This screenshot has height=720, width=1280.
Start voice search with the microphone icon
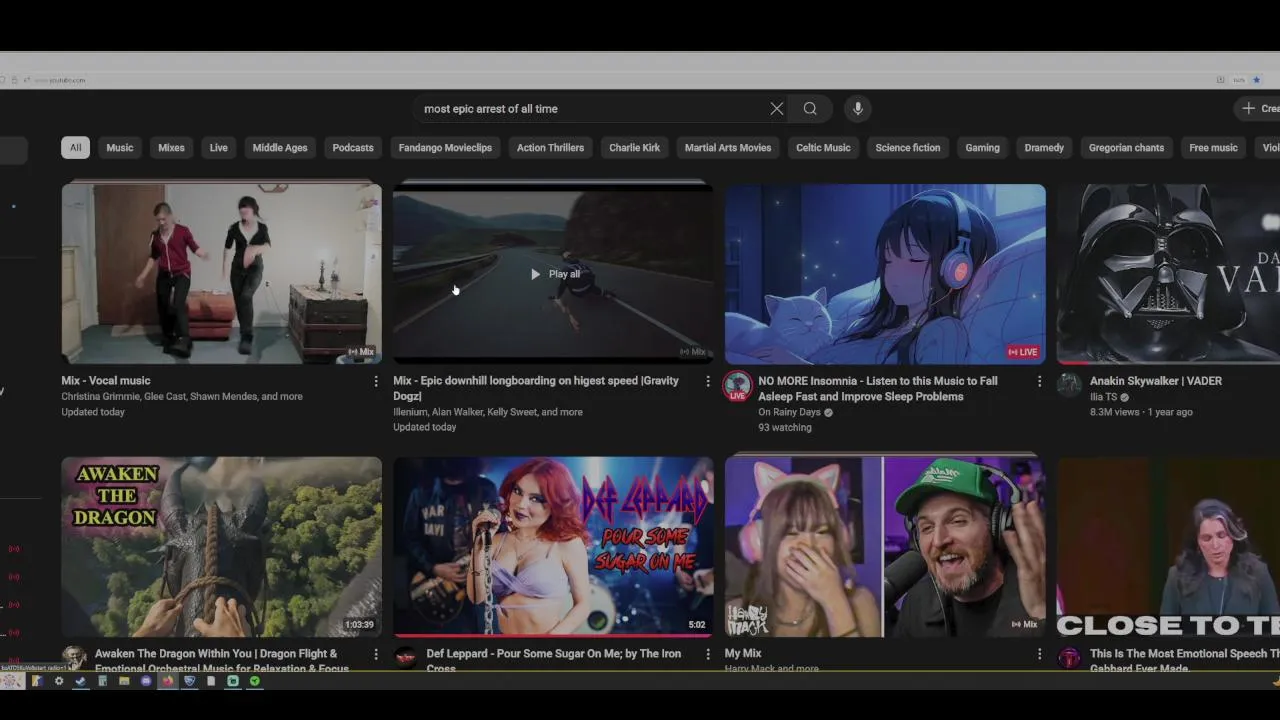pyautogui.click(x=857, y=109)
